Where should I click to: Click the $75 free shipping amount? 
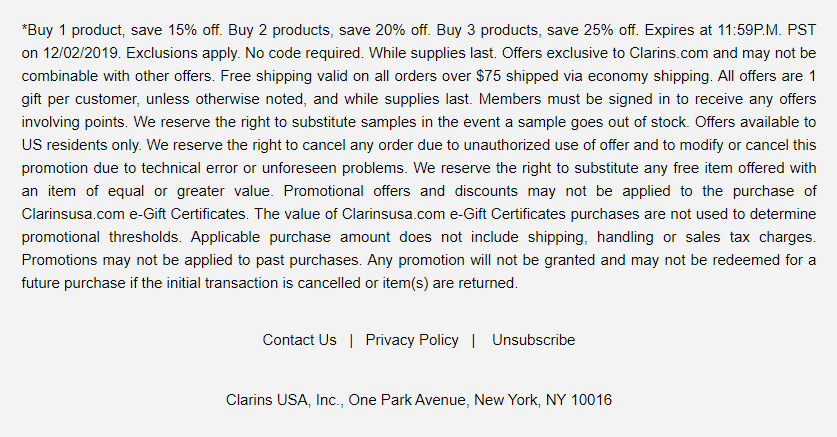click(488, 76)
